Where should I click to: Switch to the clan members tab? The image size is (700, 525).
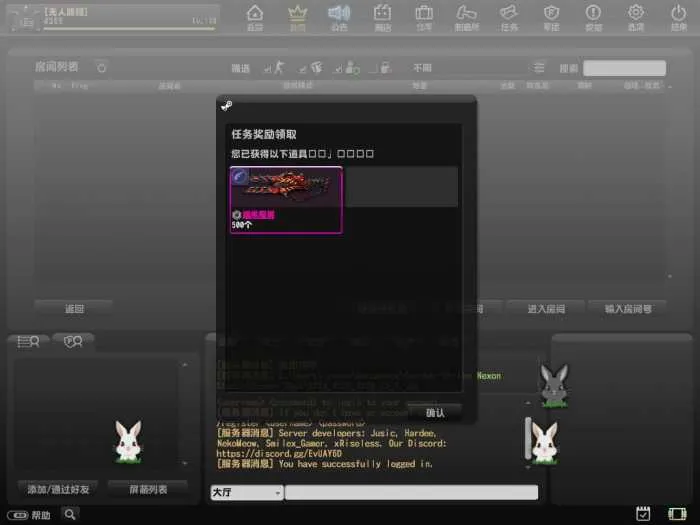tap(73, 342)
